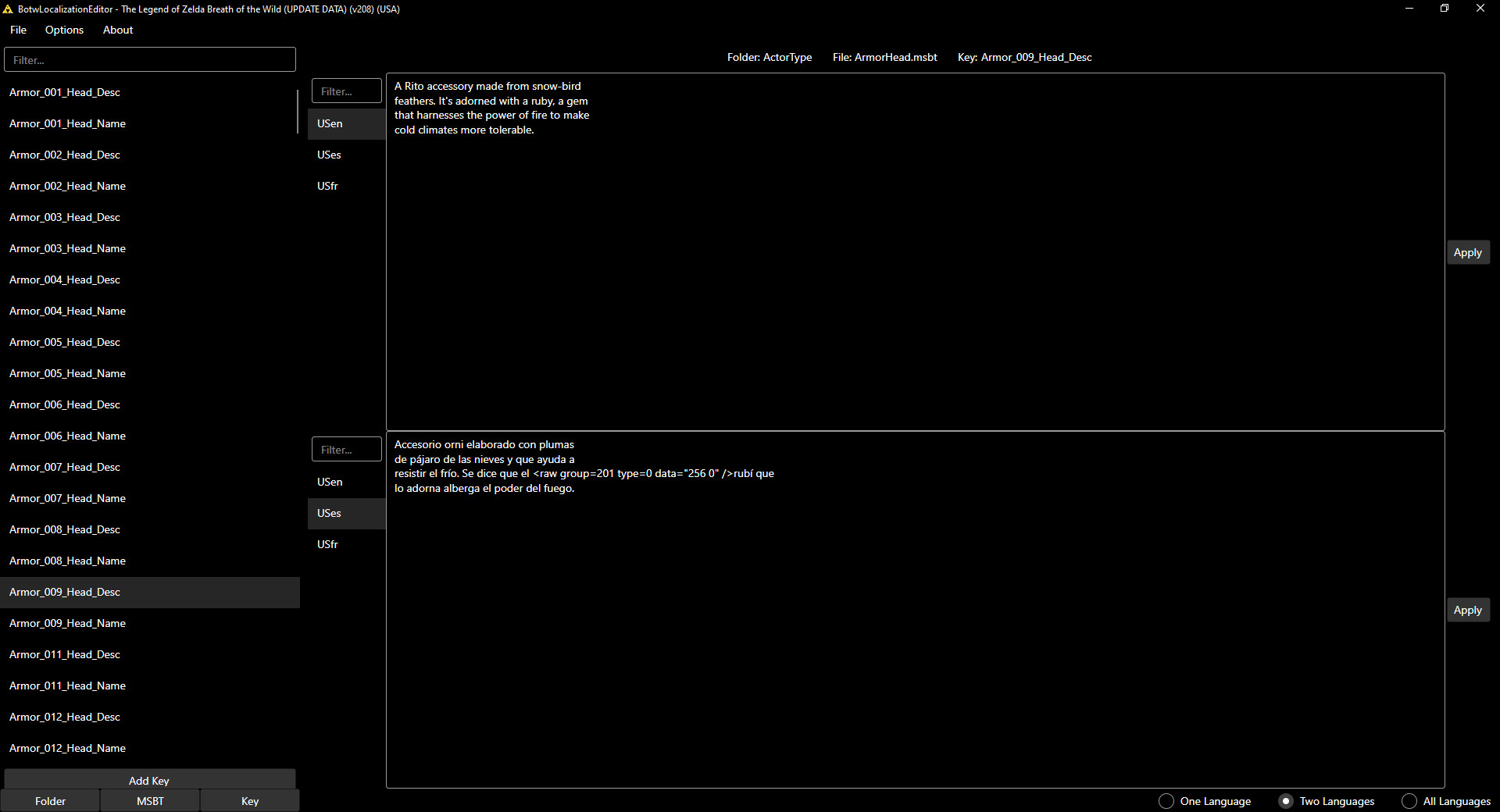The height and width of the screenshot is (812, 1500).
Task: Apply changes to the Spanish text
Action: (1468, 610)
